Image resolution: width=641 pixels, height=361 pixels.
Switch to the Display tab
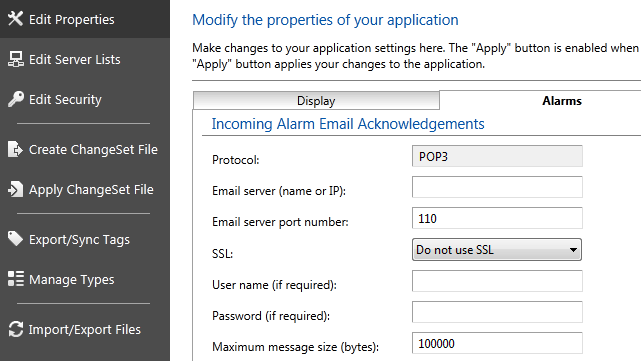(316, 101)
